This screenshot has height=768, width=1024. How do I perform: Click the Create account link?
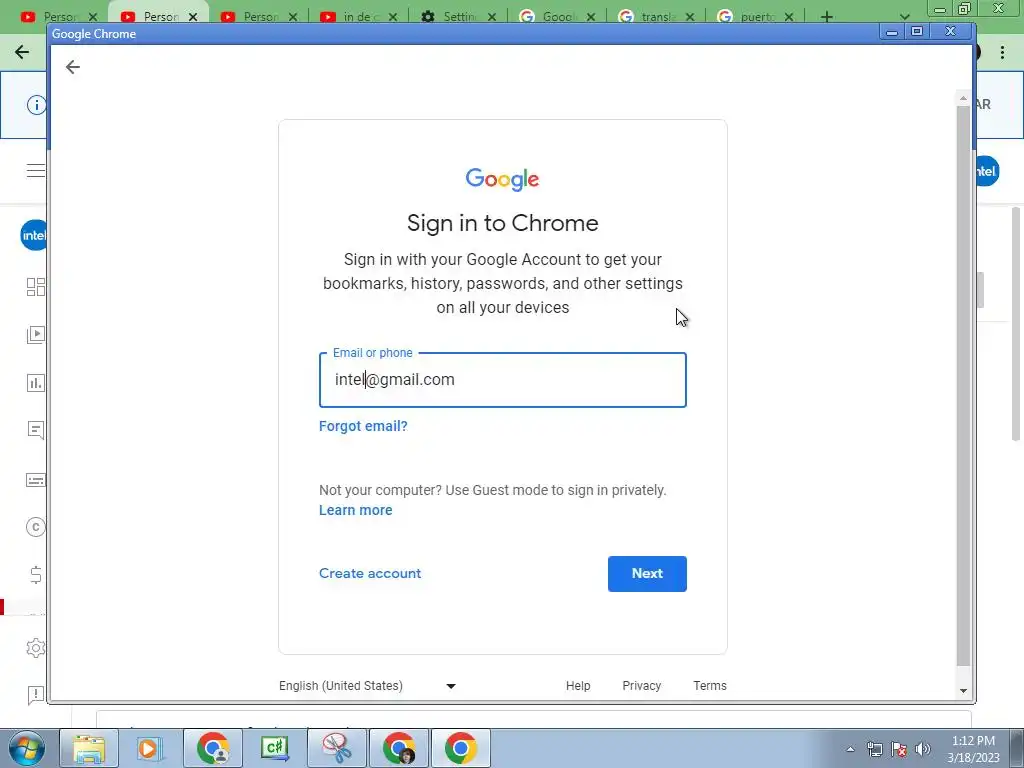click(x=370, y=573)
